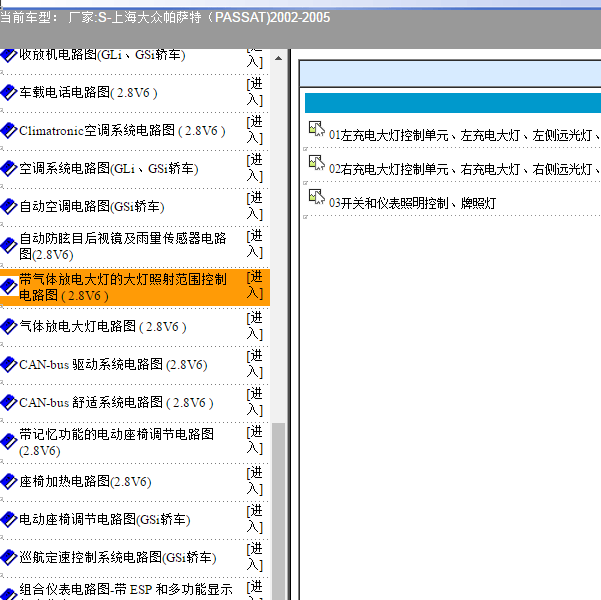Select 收放机电路图(GLi、GSi轿车)
Screen dimensions: 601x600
pos(102,55)
